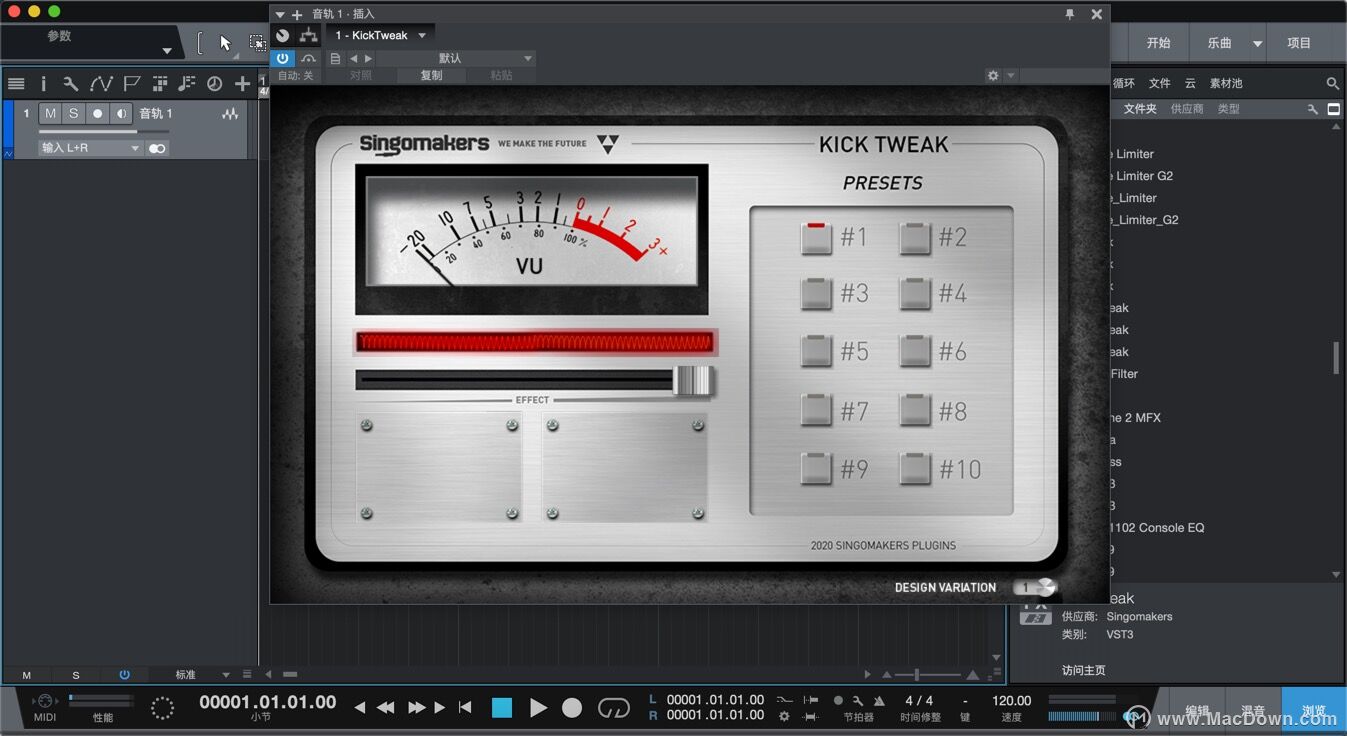Open the 默认 preset dropdown
Viewport: 1347px width, 736px height.
pyautogui.click(x=456, y=58)
